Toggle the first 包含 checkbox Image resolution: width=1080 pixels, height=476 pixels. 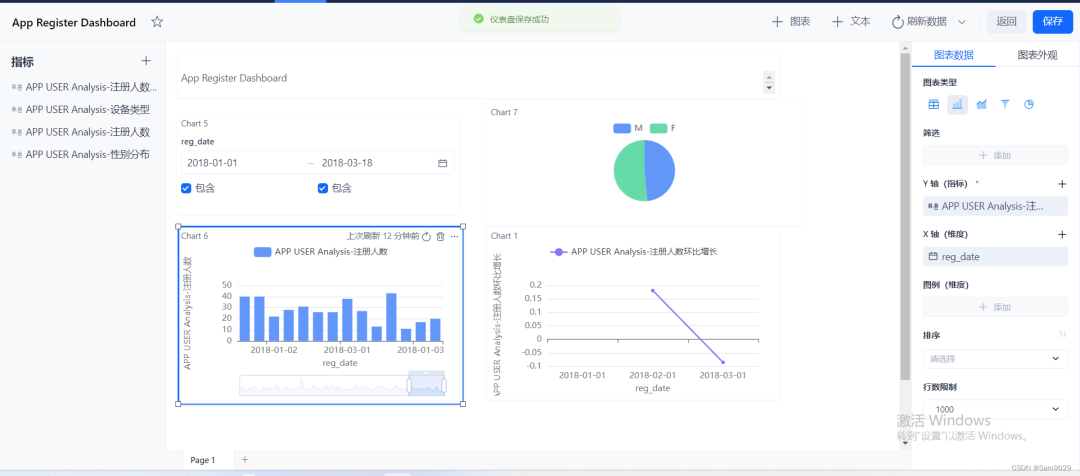tap(186, 188)
